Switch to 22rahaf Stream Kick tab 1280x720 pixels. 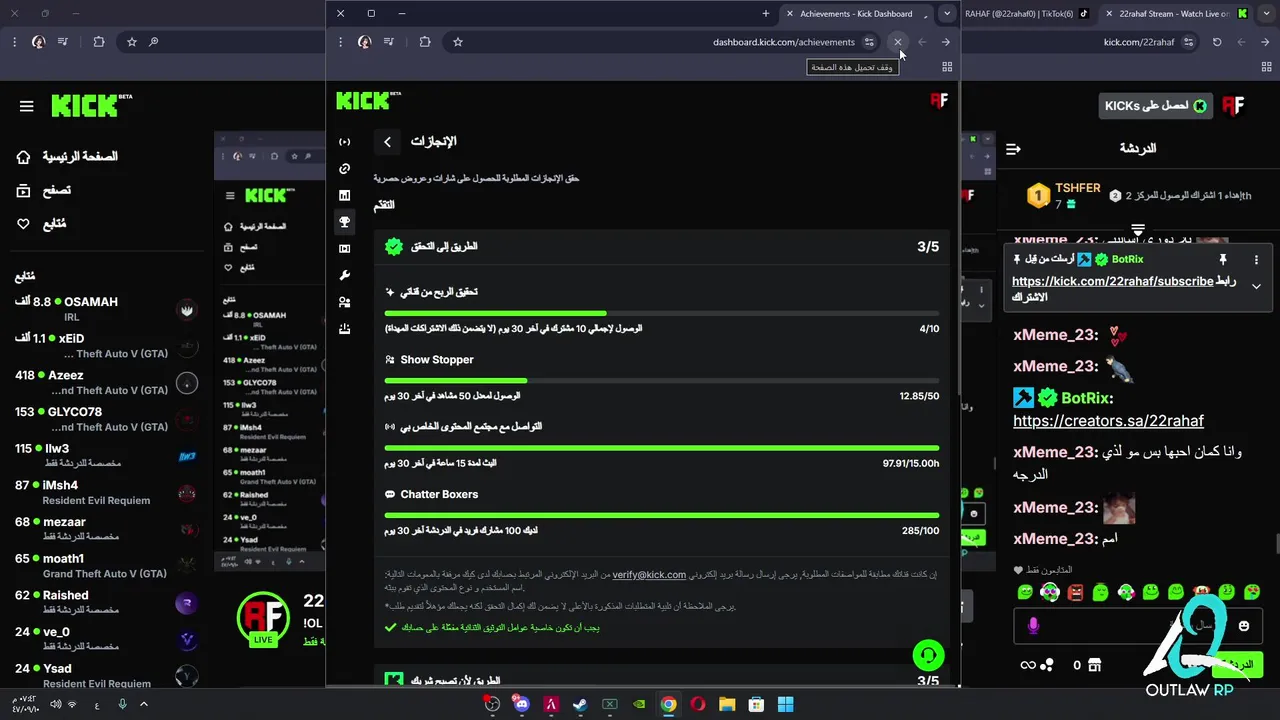coord(1175,14)
